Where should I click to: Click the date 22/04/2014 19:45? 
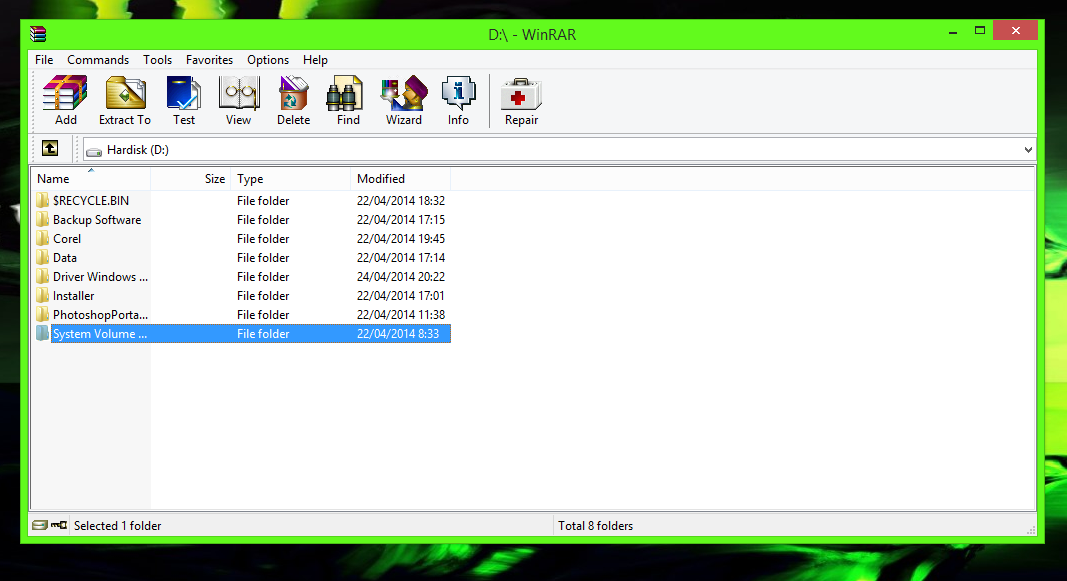(x=401, y=239)
